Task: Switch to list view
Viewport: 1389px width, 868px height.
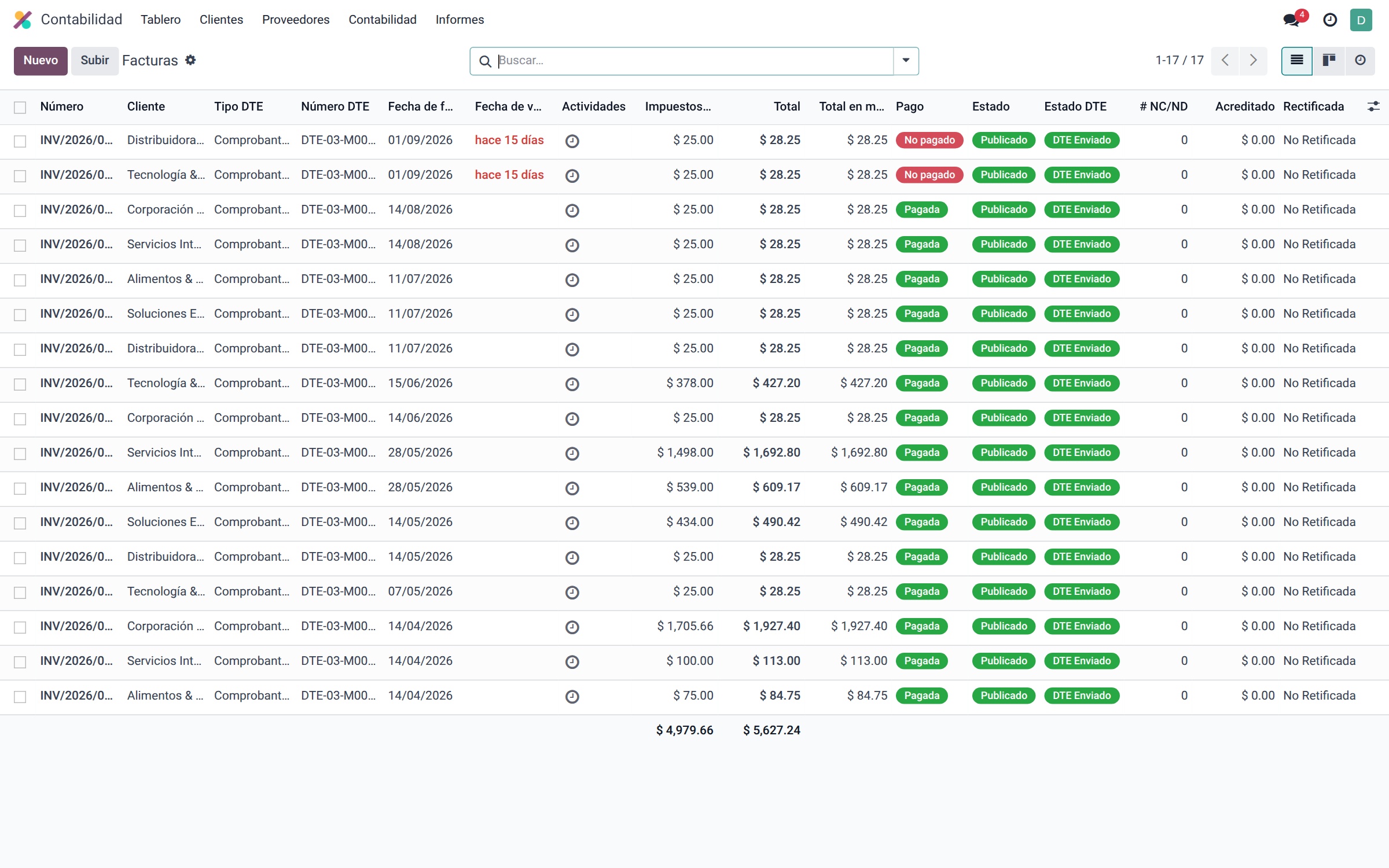Action: click(x=1296, y=60)
